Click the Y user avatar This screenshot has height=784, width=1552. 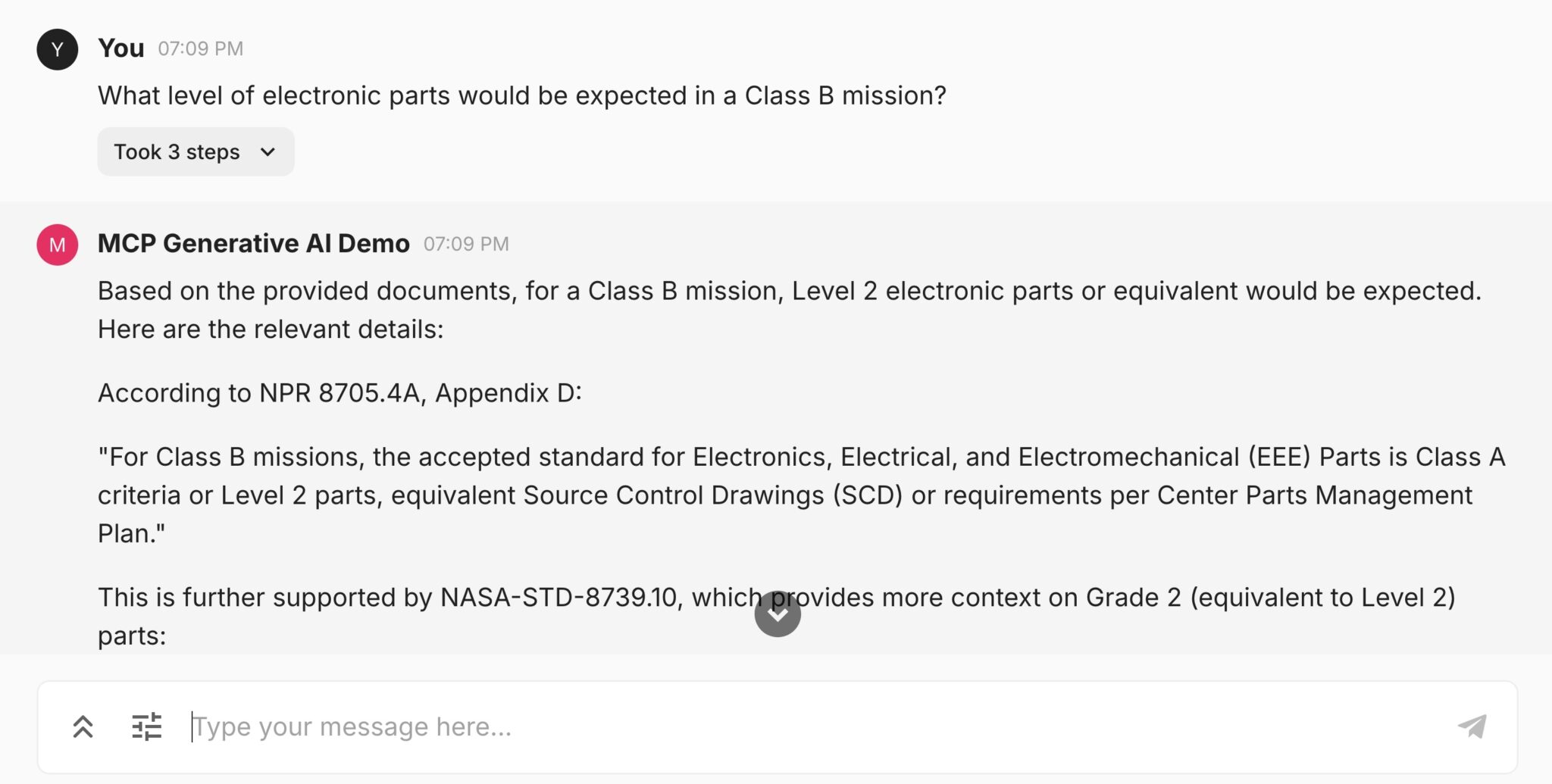coord(57,48)
